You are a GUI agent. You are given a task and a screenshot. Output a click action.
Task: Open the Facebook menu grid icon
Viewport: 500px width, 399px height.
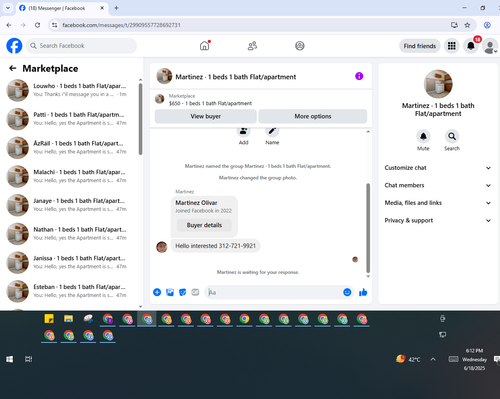(x=451, y=46)
